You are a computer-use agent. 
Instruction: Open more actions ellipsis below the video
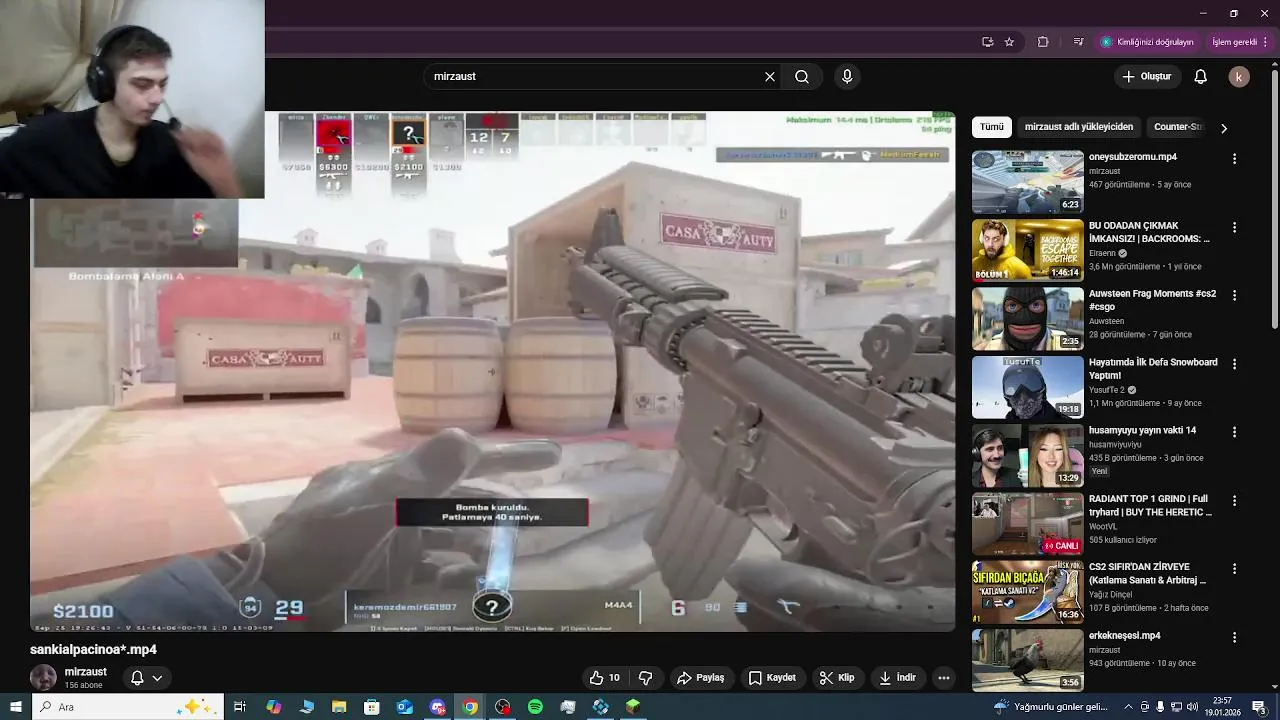click(943, 678)
